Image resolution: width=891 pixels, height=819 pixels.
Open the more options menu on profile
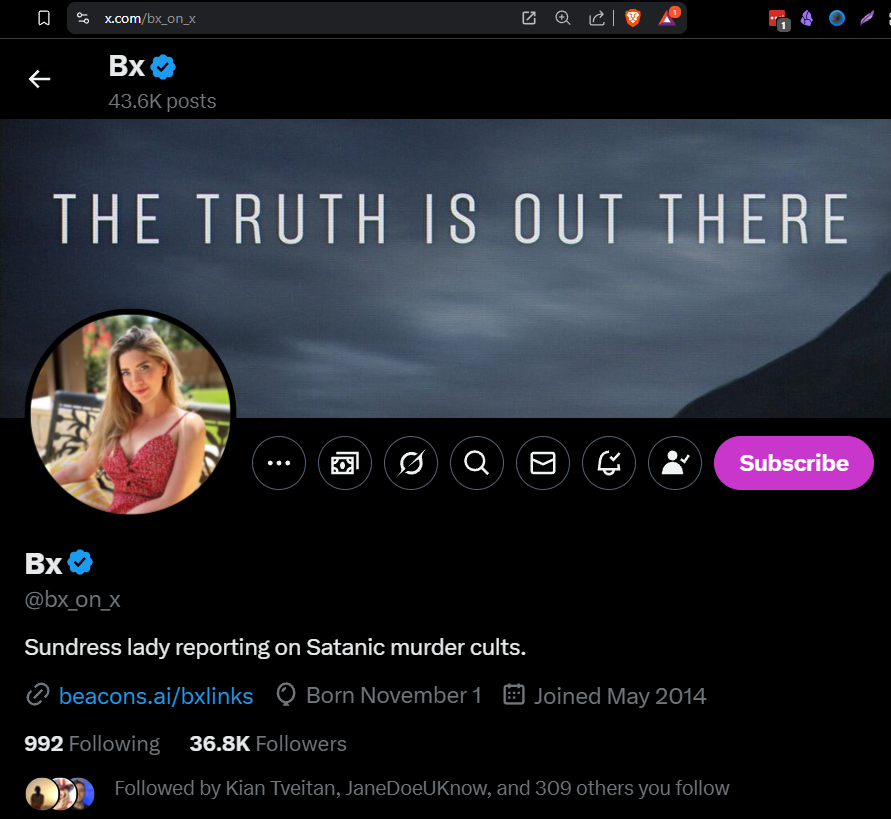pos(278,462)
